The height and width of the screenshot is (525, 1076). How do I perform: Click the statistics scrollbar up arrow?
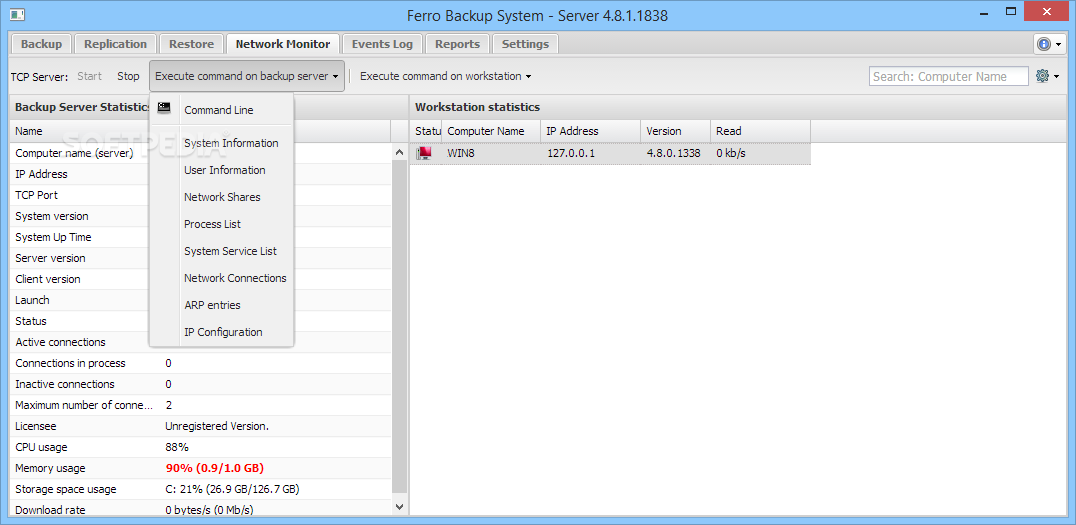click(x=400, y=152)
